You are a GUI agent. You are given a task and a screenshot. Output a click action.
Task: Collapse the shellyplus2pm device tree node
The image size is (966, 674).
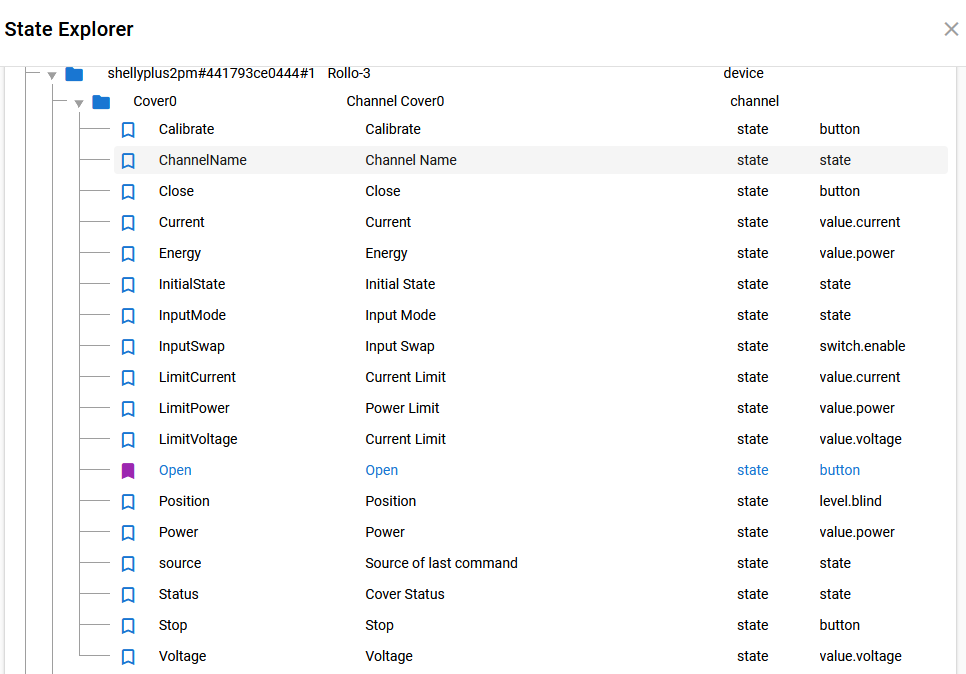[52, 75]
